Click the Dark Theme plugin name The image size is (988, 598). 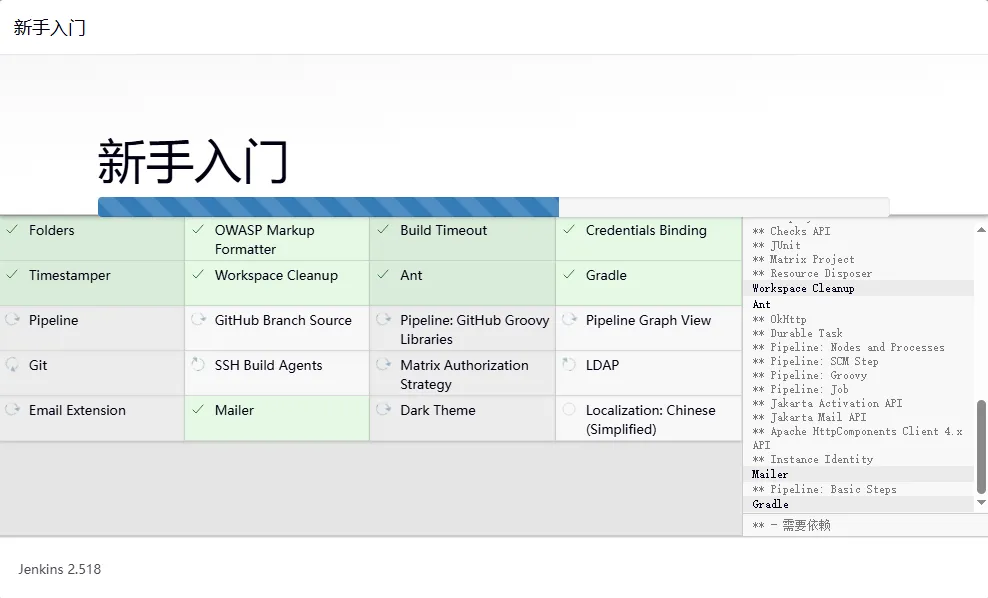click(438, 410)
